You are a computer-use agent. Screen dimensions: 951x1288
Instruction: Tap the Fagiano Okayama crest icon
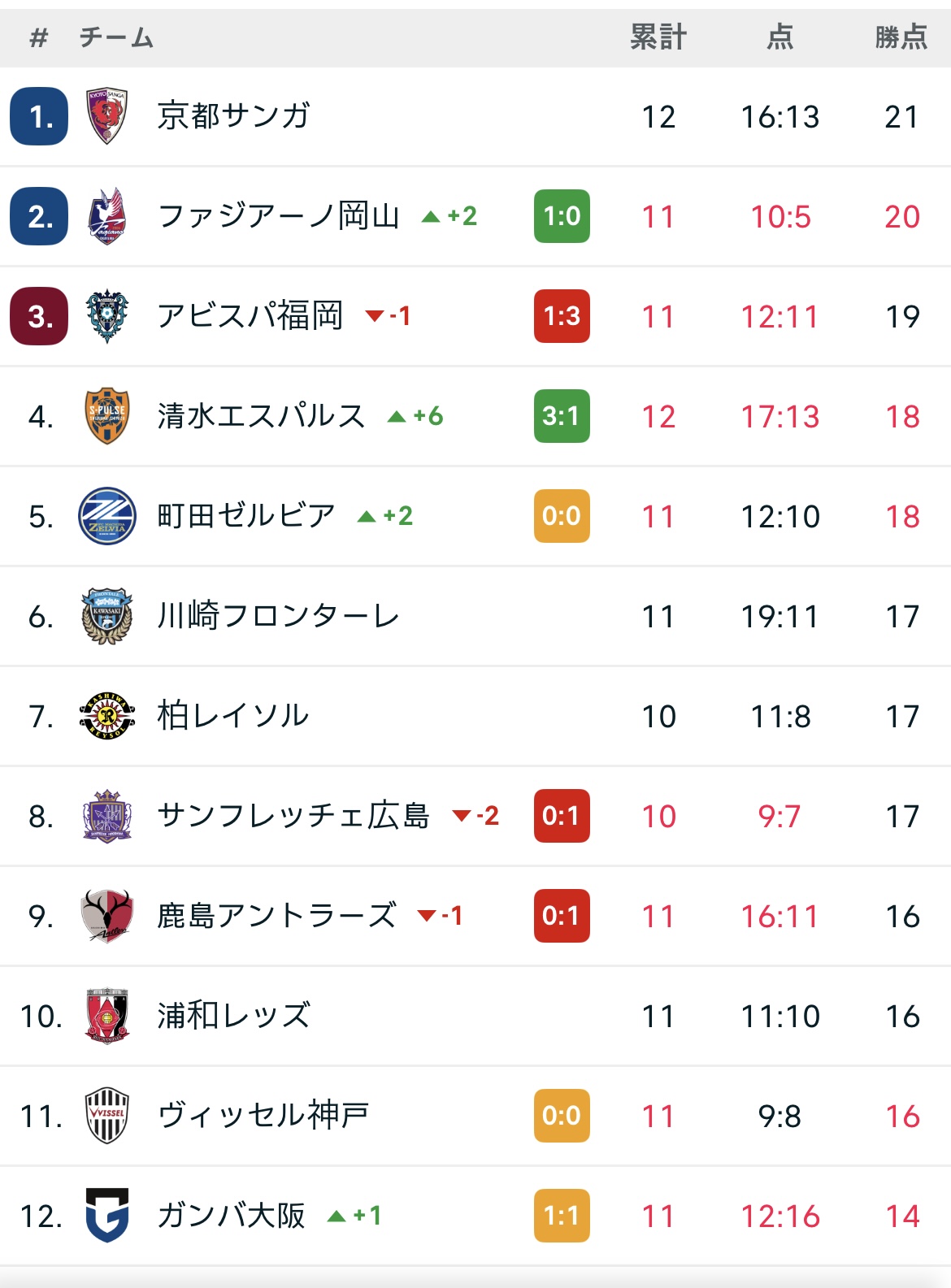point(107,216)
